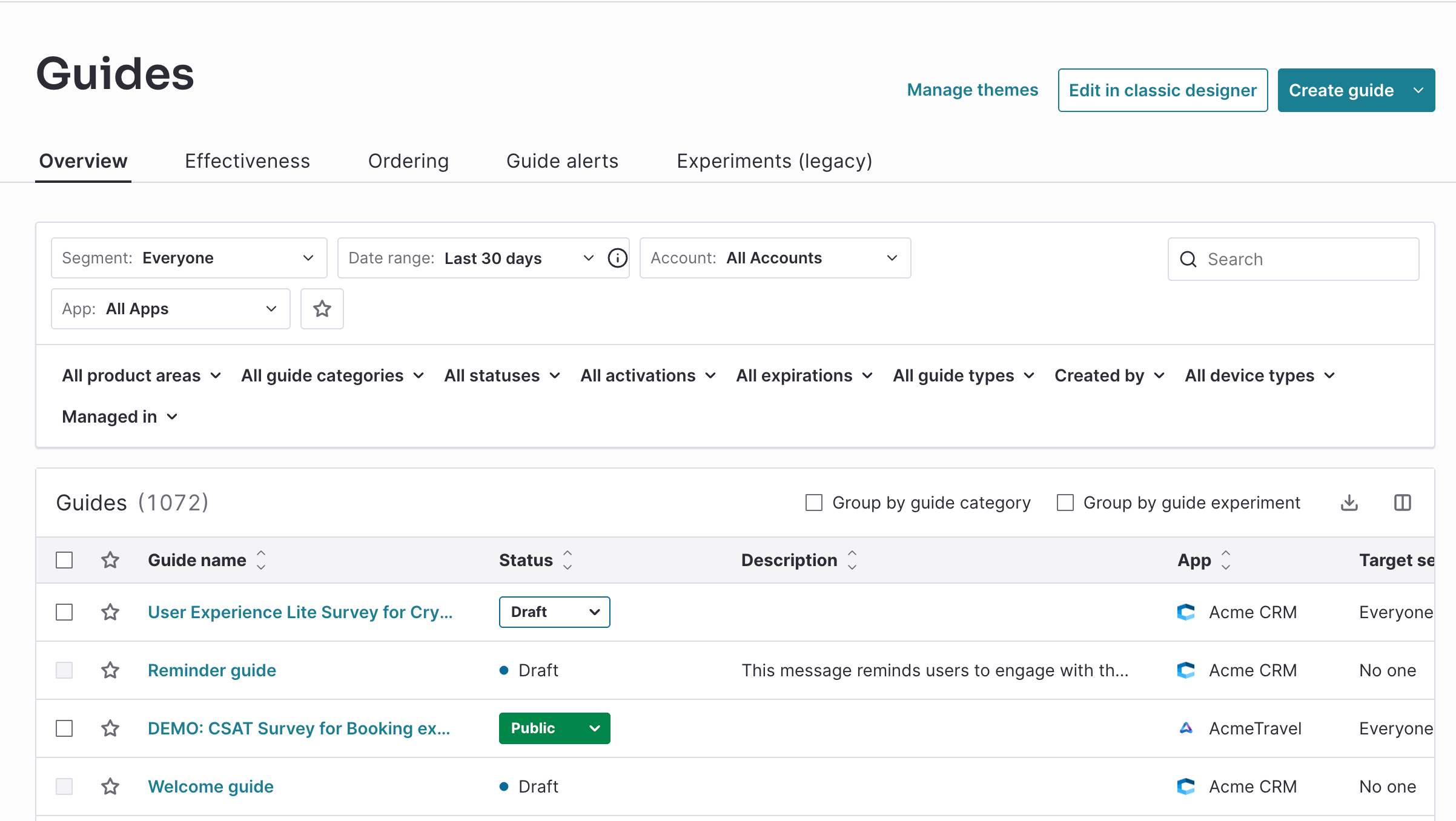The image size is (1456, 821).
Task: Click Target segment column header
Action: [x=1396, y=560]
